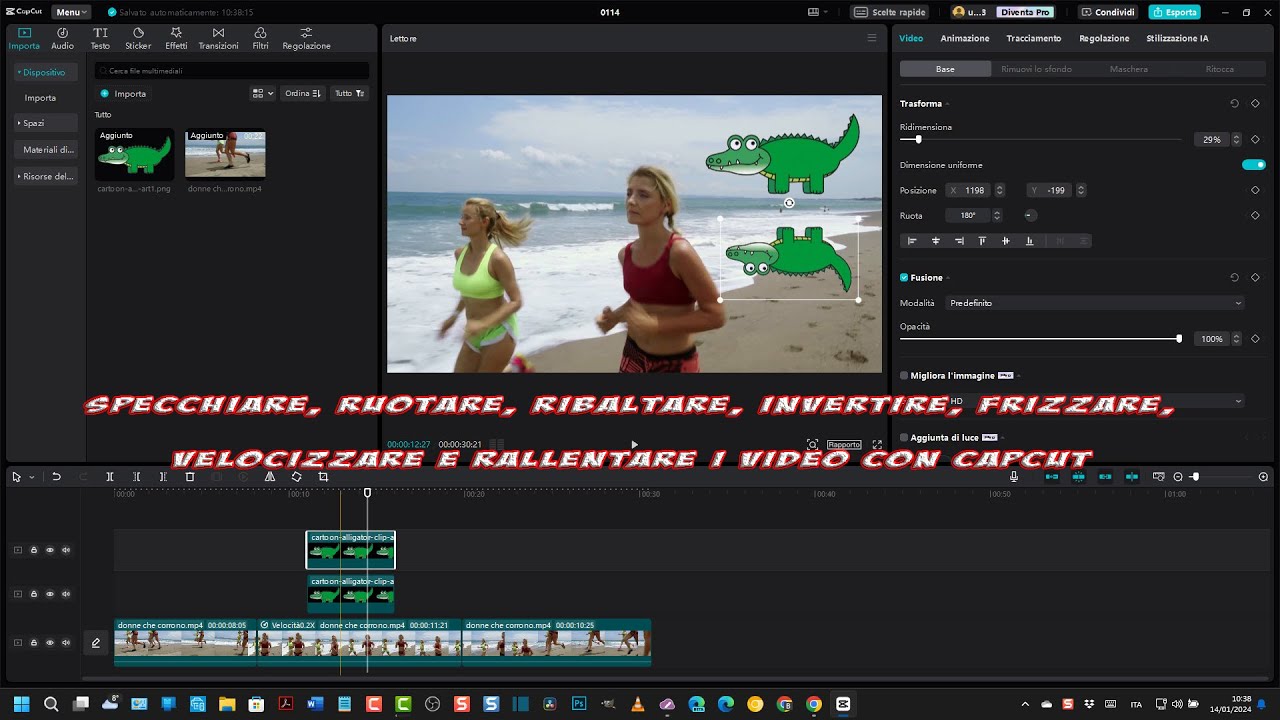Click the Importa button in media panel

pyautogui.click(x=123, y=93)
